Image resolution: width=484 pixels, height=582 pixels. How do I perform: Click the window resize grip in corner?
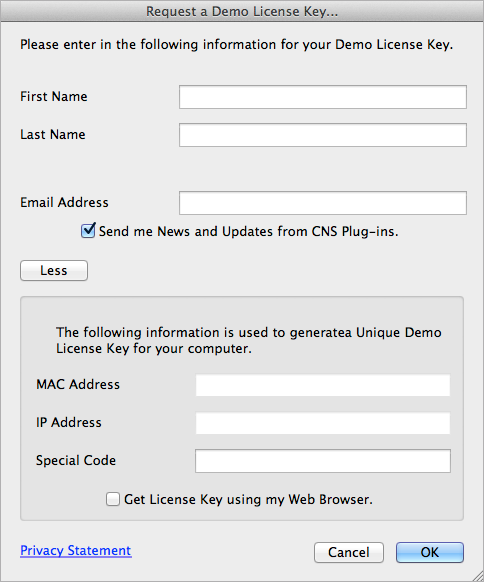pyautogui.click(x=478, y=576)
